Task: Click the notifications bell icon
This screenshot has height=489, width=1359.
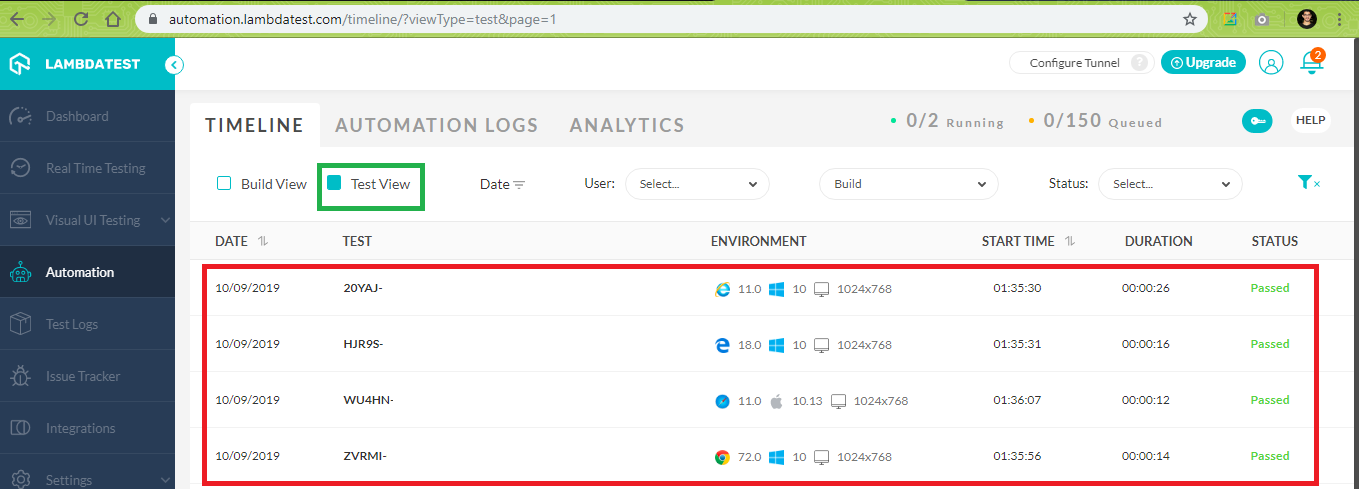Action: (1311, 62)
